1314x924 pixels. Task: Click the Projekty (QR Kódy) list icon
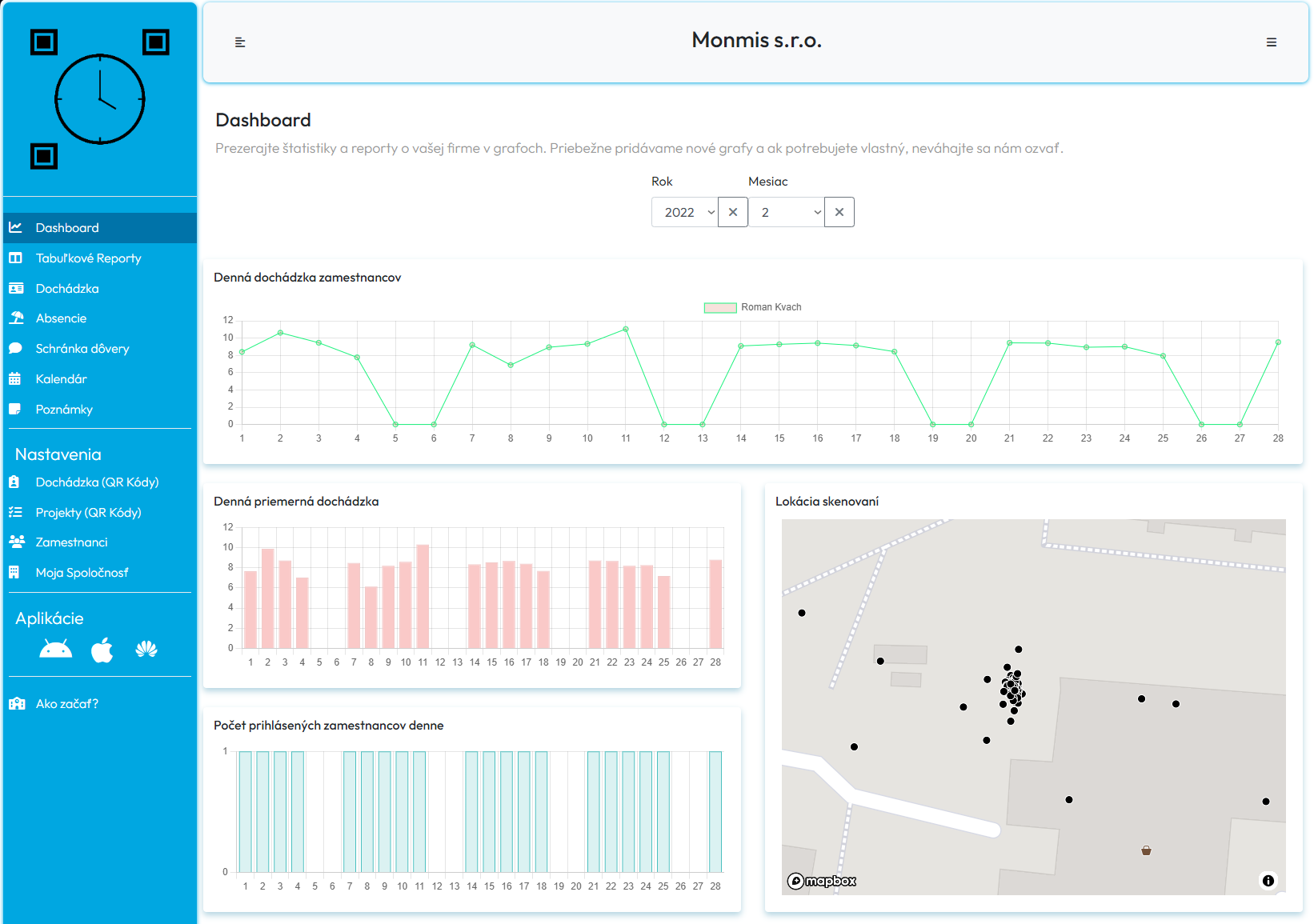click(x=15, y=513)
